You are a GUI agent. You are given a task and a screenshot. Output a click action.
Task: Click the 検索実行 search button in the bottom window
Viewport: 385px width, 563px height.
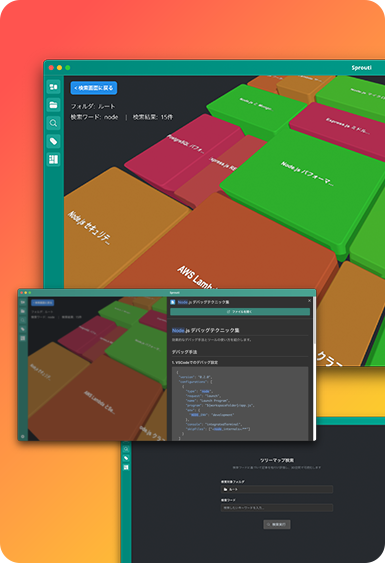(277, 525)
